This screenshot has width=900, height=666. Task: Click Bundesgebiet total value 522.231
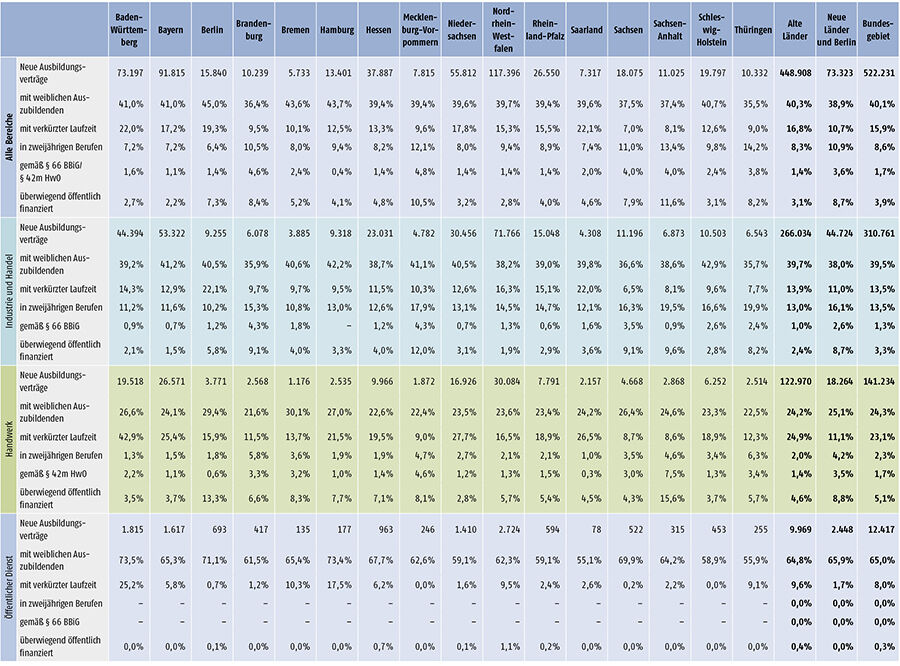pos(874,75)
